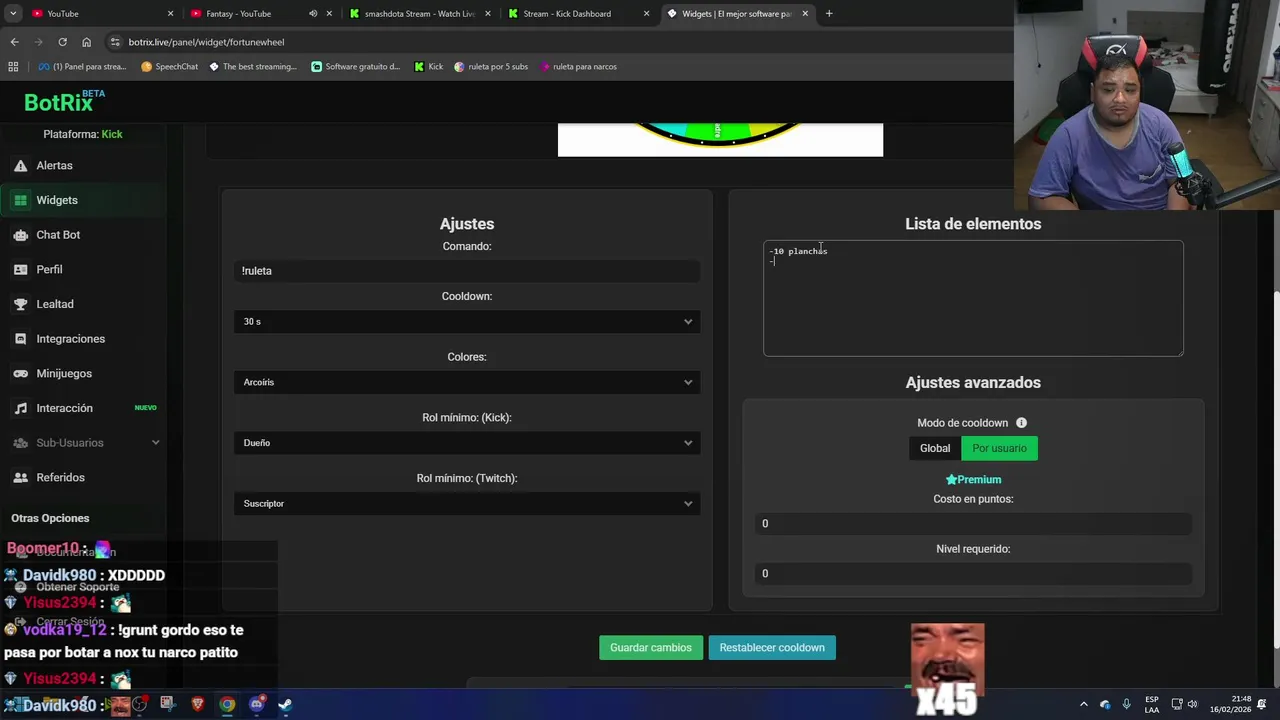Click the Referidos people icon
1280x720 pixels.
20,477
